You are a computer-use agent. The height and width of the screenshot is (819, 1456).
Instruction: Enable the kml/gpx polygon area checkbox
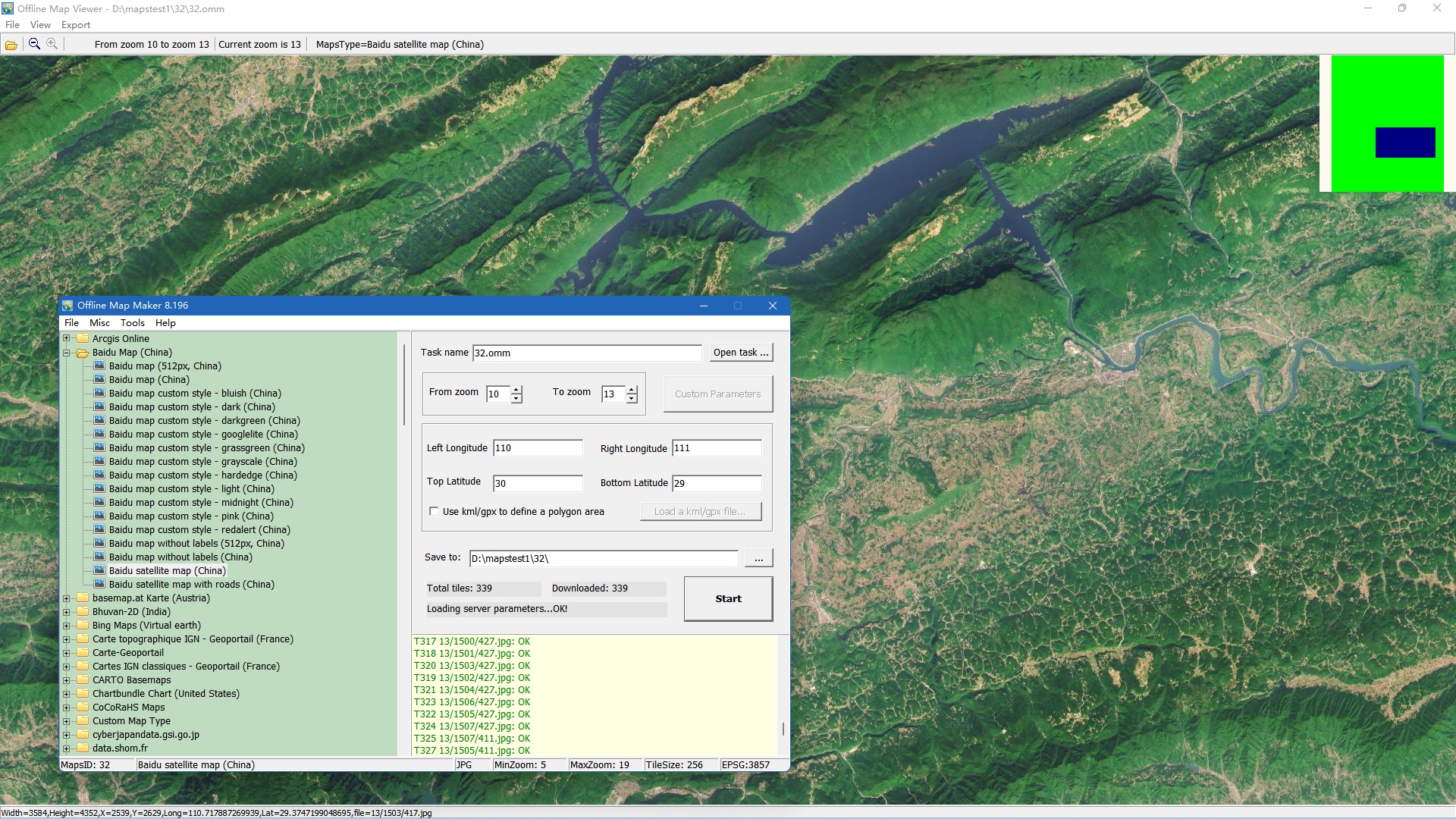(434, 511)
